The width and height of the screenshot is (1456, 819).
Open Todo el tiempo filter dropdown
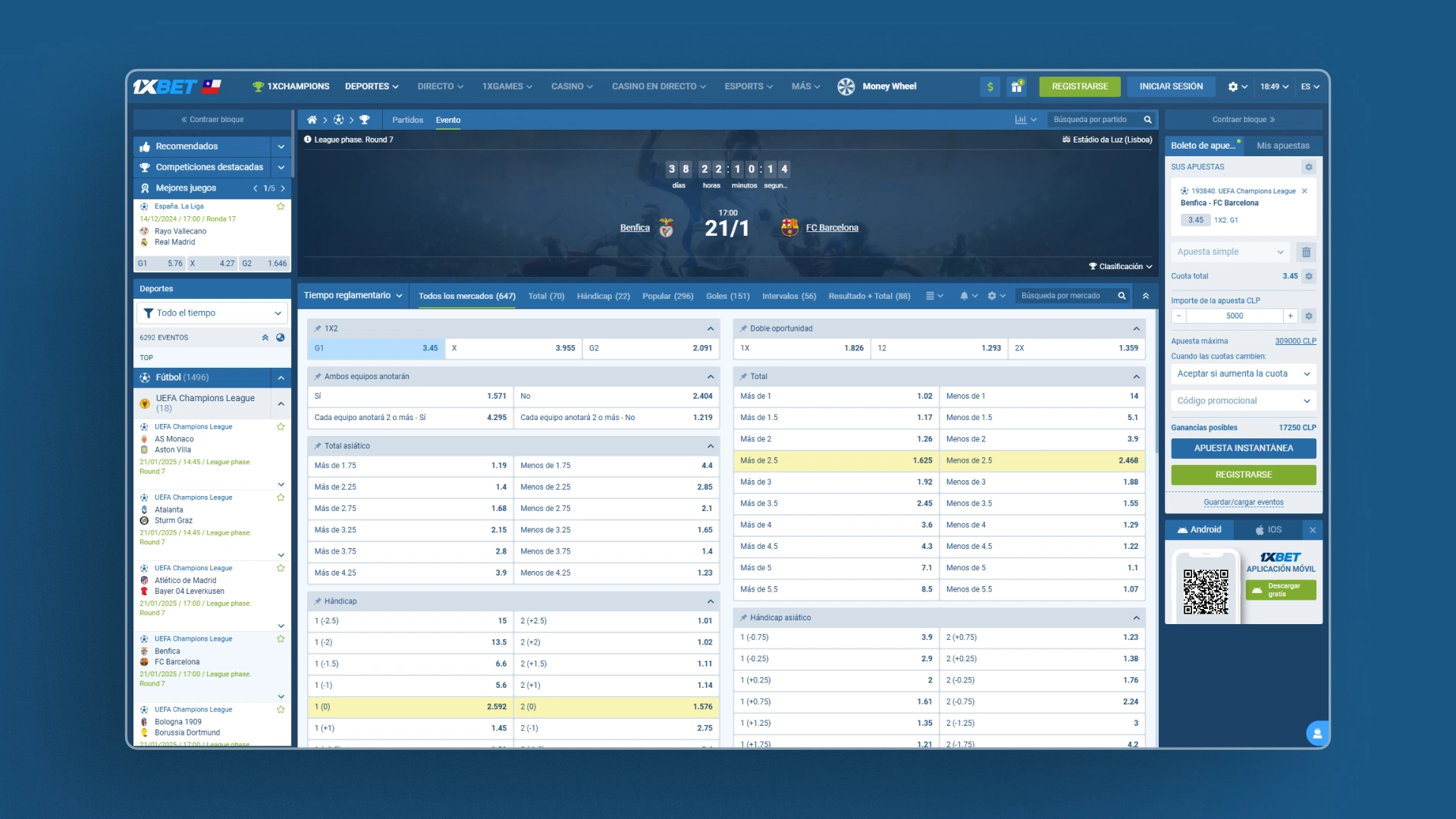[212, 313]
